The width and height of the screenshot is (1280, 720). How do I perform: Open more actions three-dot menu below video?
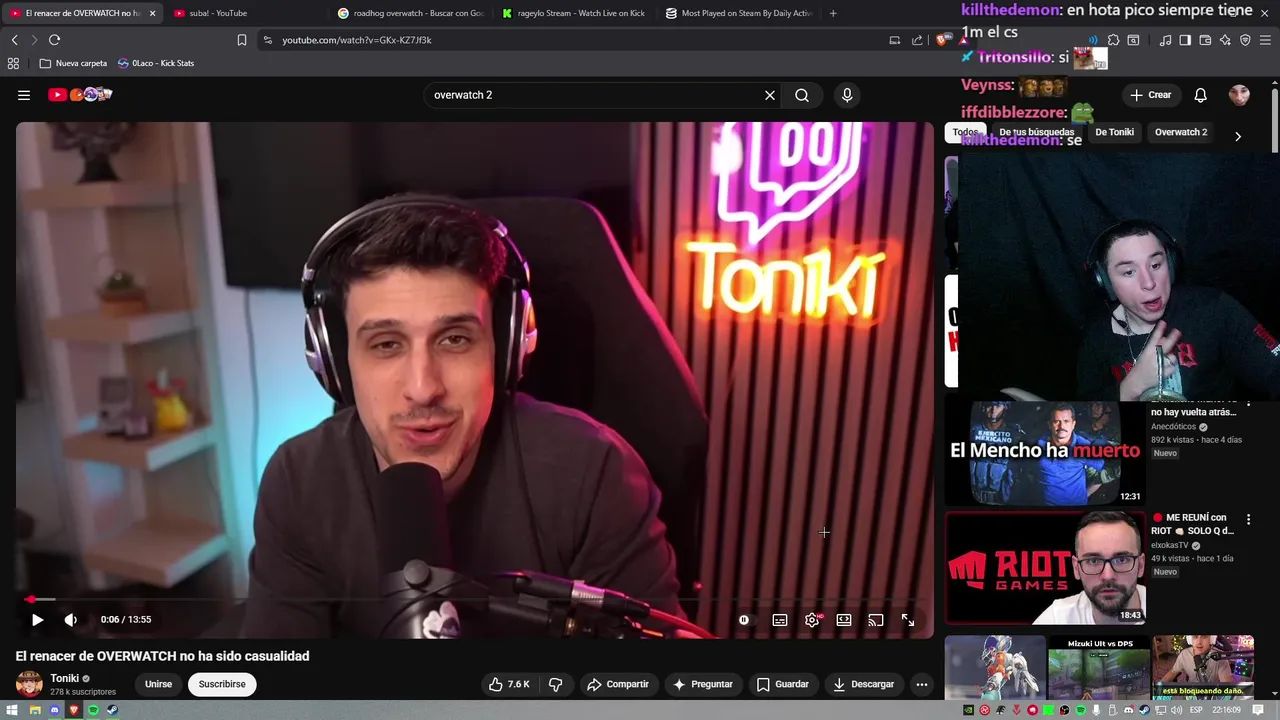pos(922,684)
